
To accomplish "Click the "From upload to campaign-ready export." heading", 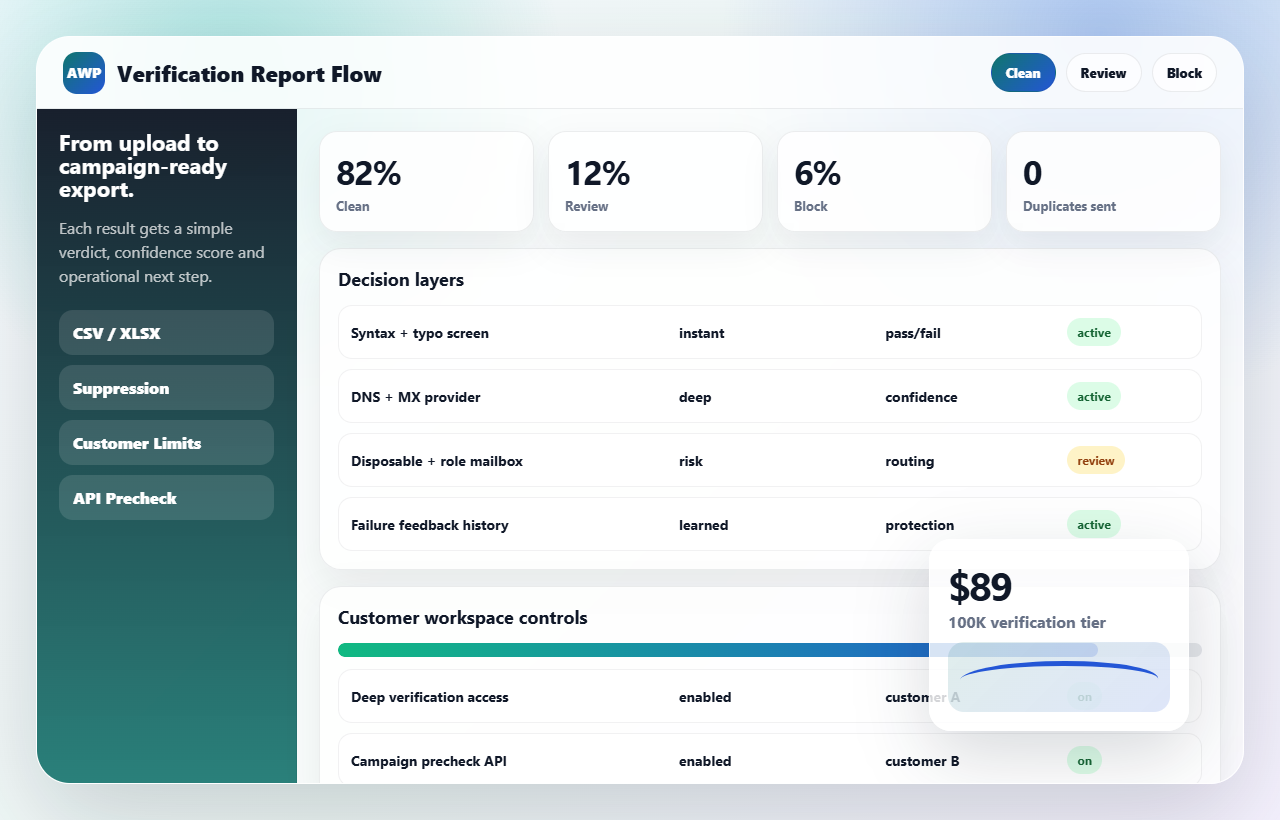I will click(143, 167).
